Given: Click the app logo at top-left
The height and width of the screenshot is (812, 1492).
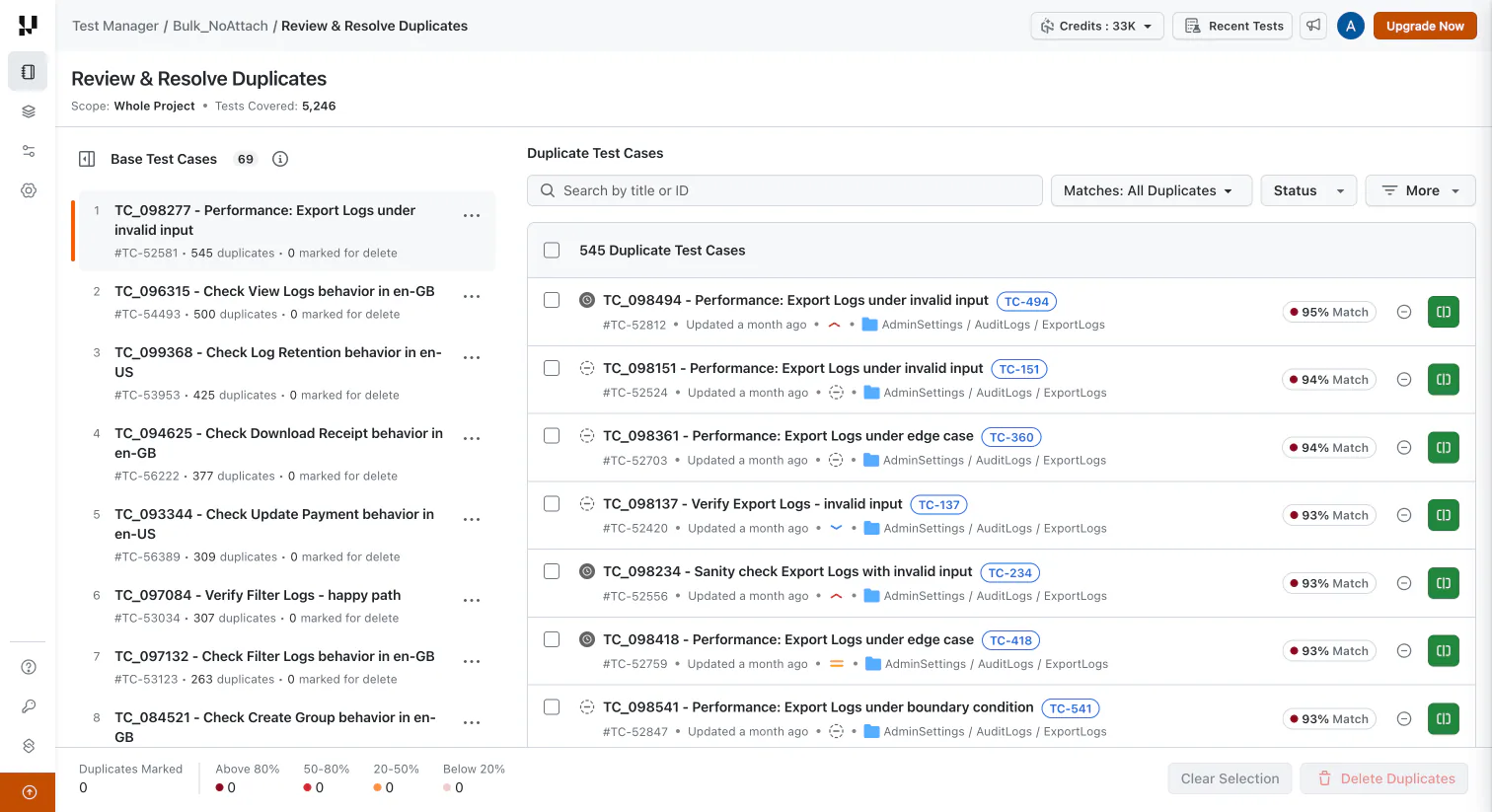Looking at the screenshot, I should tap(28, 26).
